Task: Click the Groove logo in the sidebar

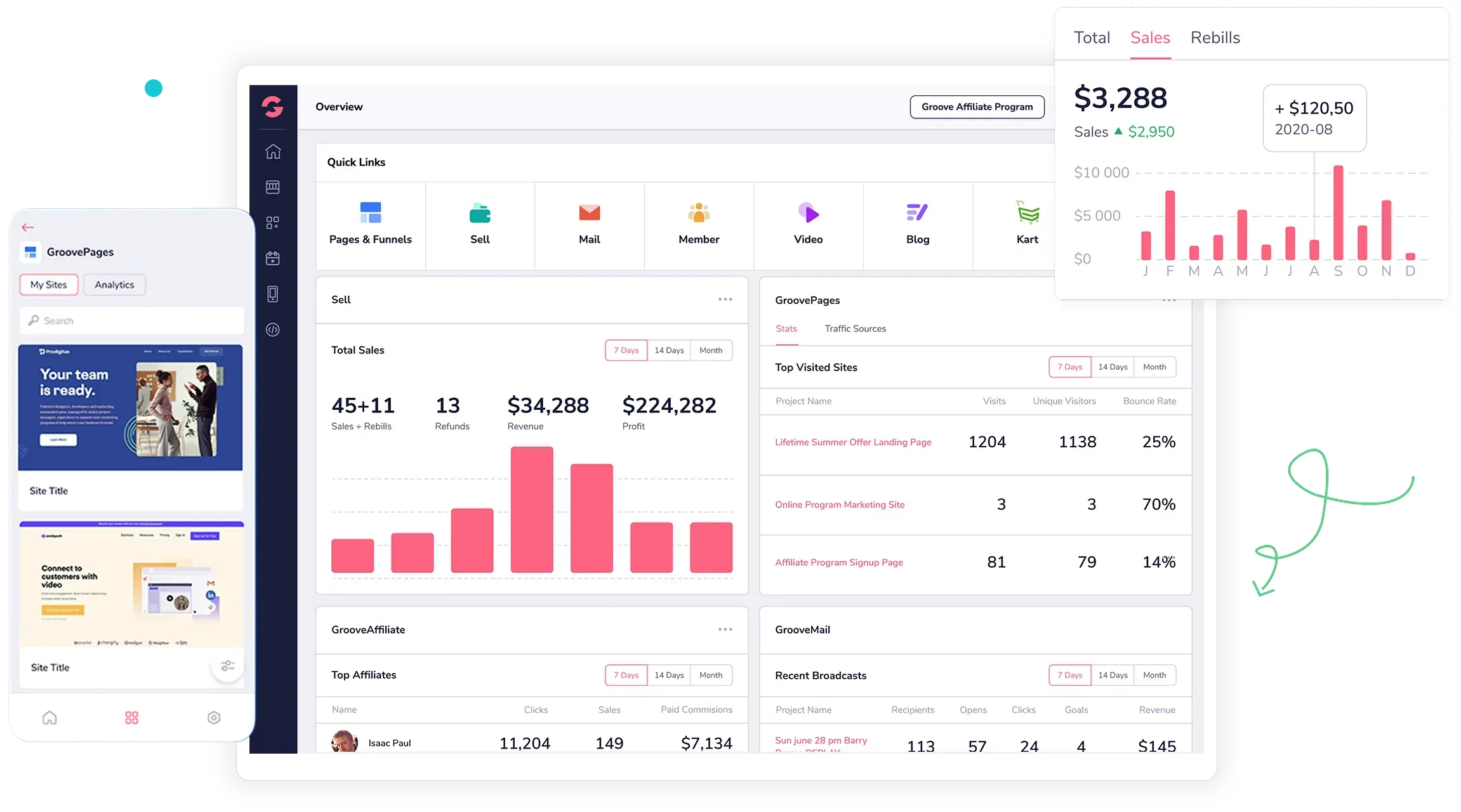Action: pyautogui.click(x=273, y=107)
